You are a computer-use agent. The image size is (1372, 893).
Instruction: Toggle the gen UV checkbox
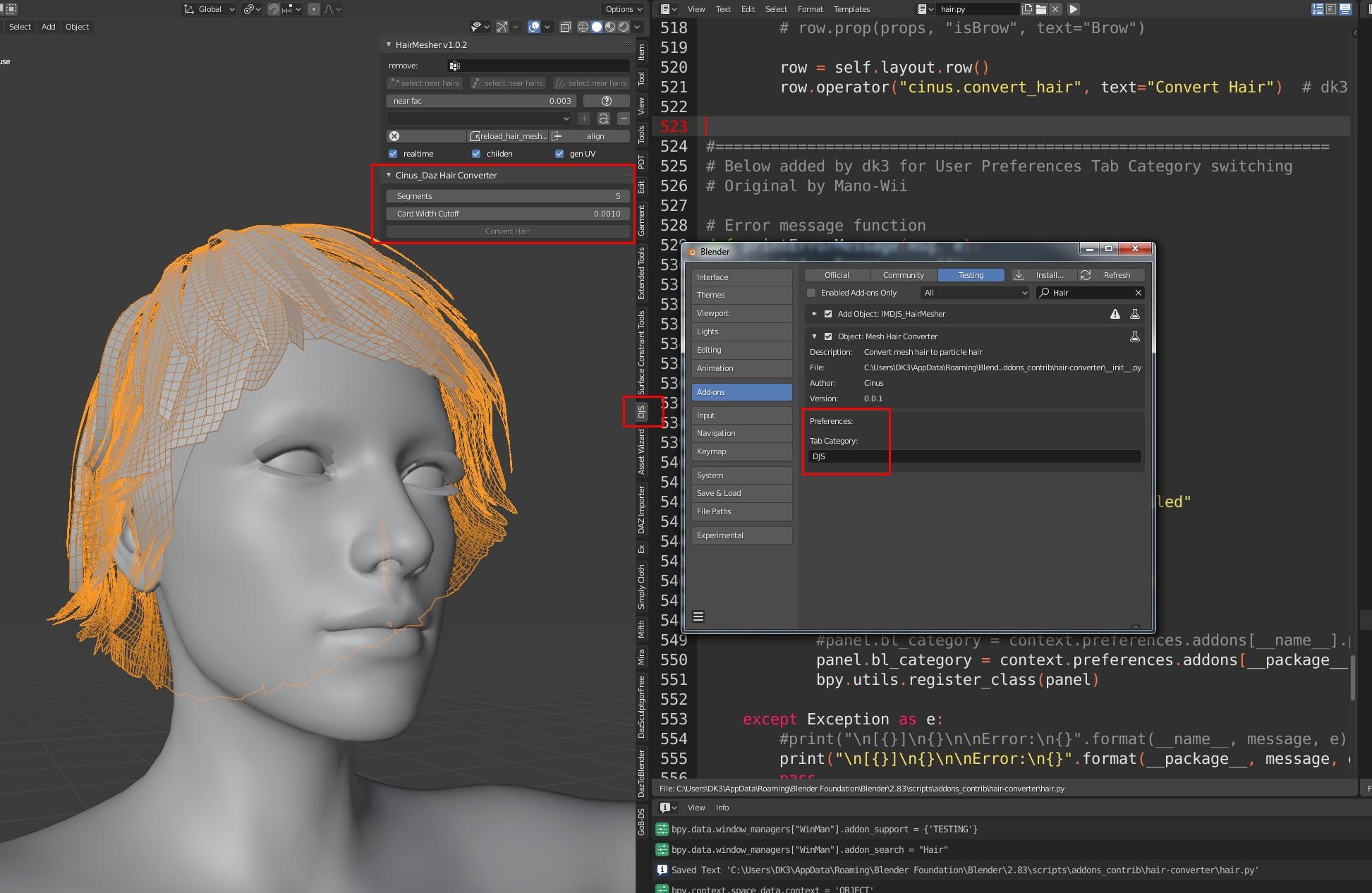[559, 154]
